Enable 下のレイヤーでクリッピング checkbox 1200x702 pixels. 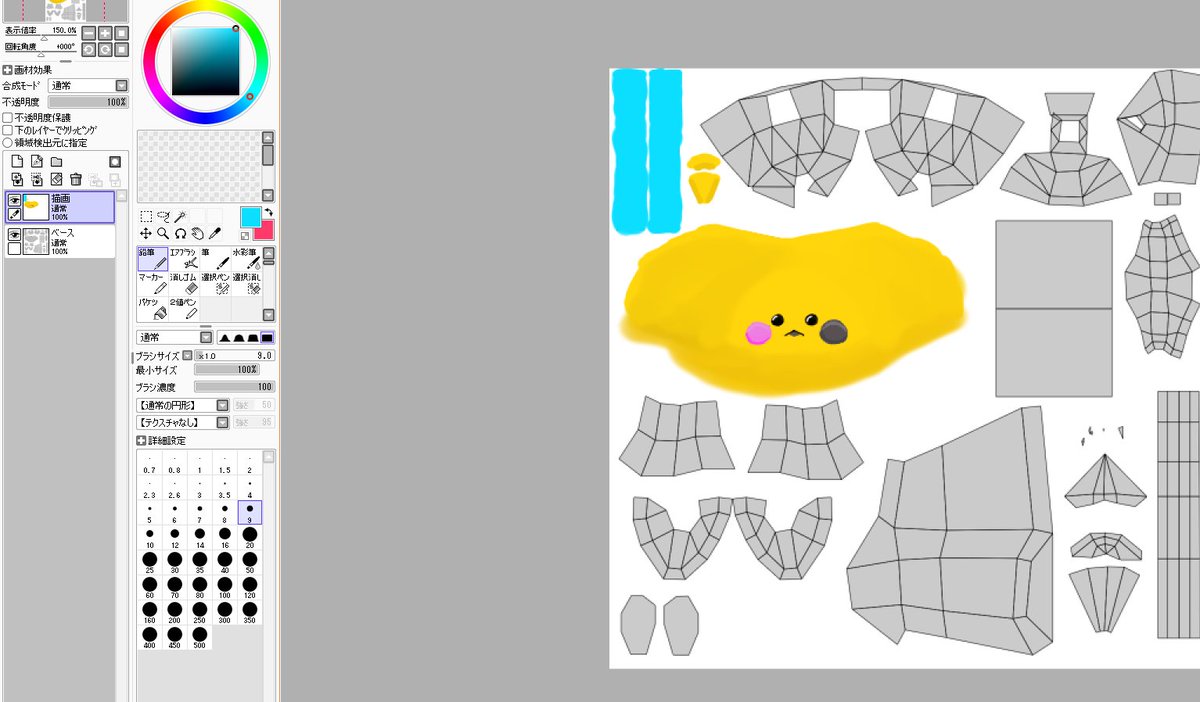7,130
